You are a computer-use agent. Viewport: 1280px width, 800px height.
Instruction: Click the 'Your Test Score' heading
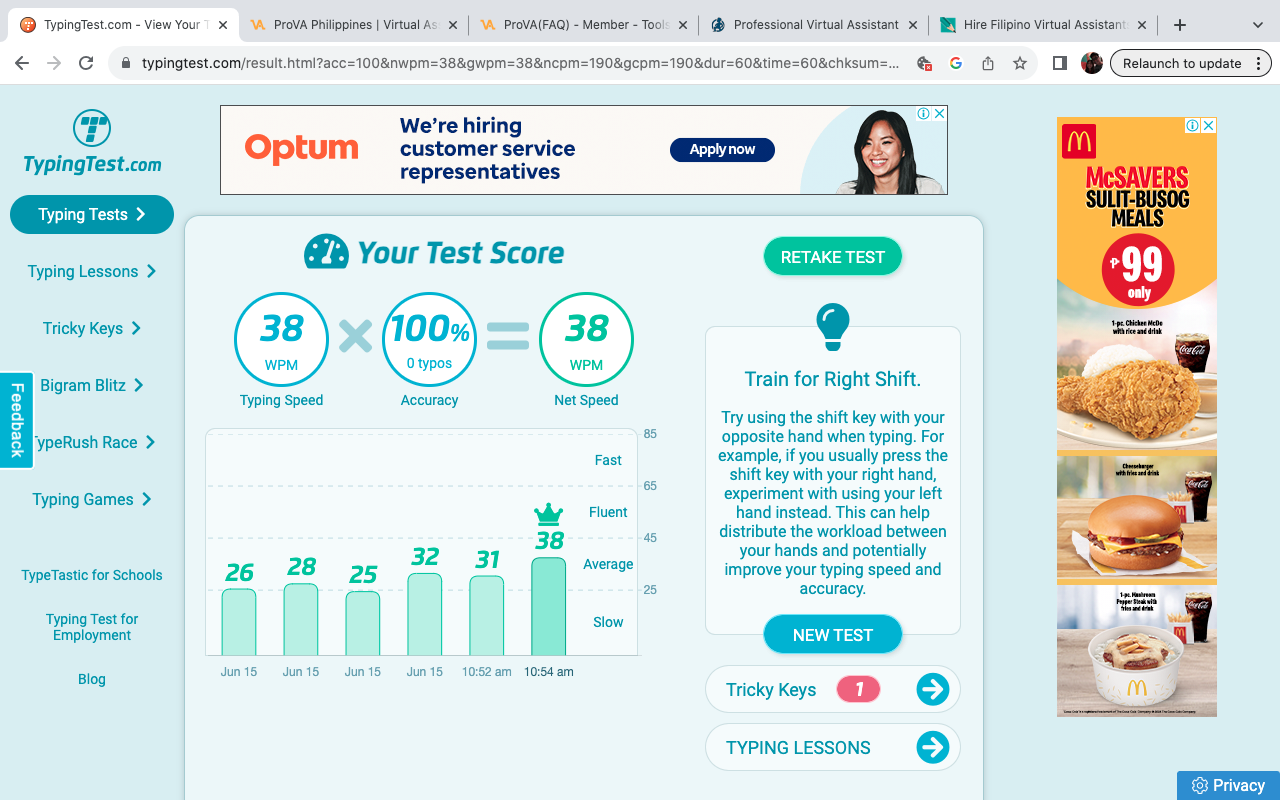click(461, 253)
